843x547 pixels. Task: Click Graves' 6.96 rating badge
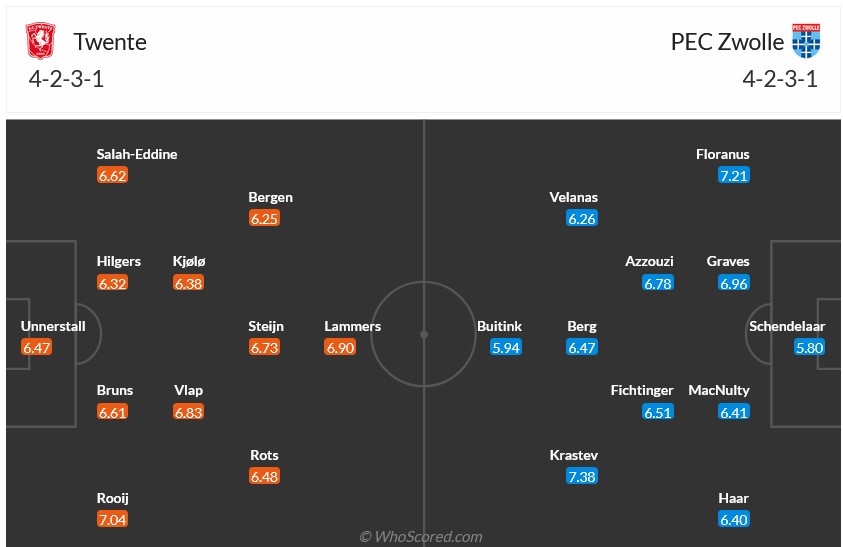733,284
